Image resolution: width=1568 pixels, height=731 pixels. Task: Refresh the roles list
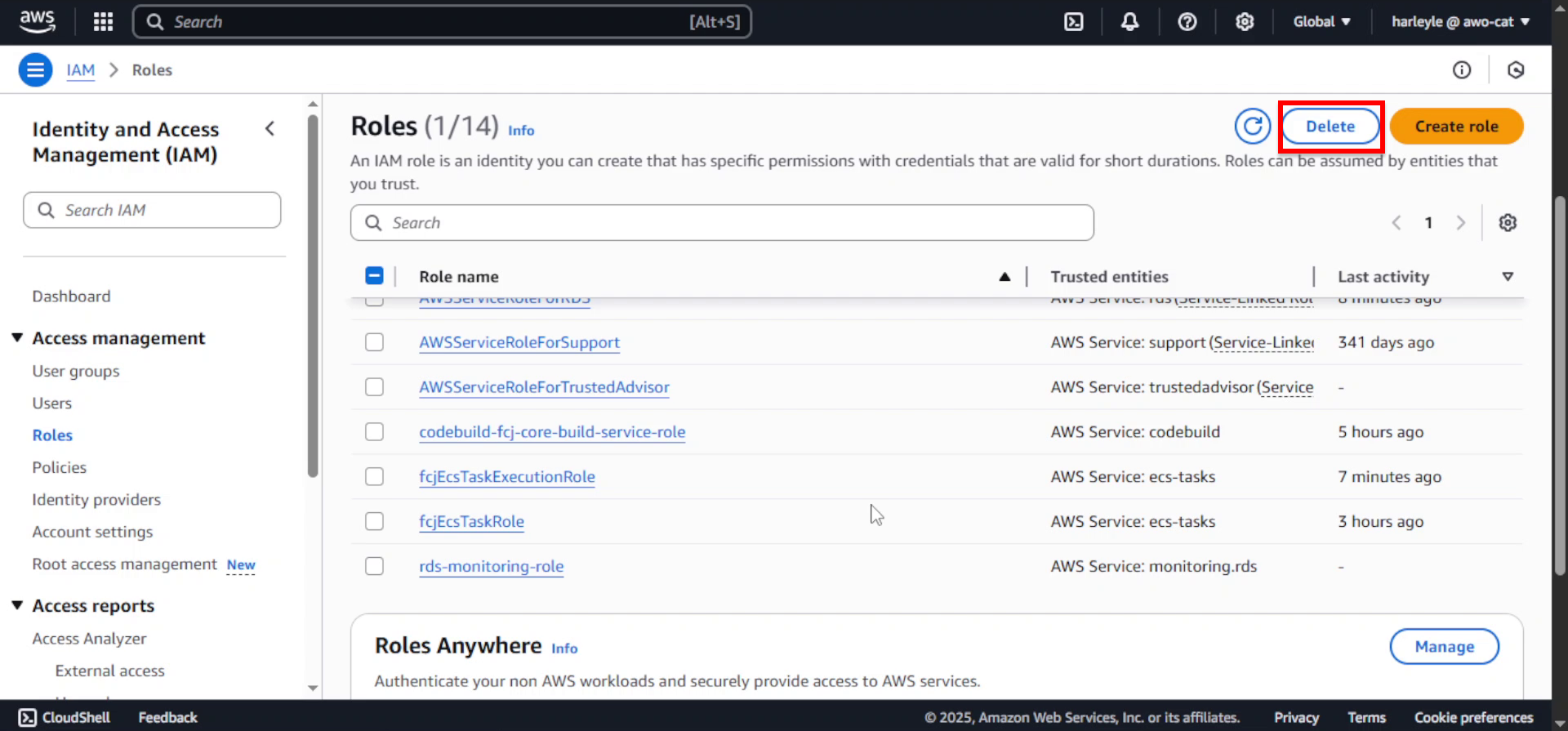pyautogui.click(x=1253, y=127)
